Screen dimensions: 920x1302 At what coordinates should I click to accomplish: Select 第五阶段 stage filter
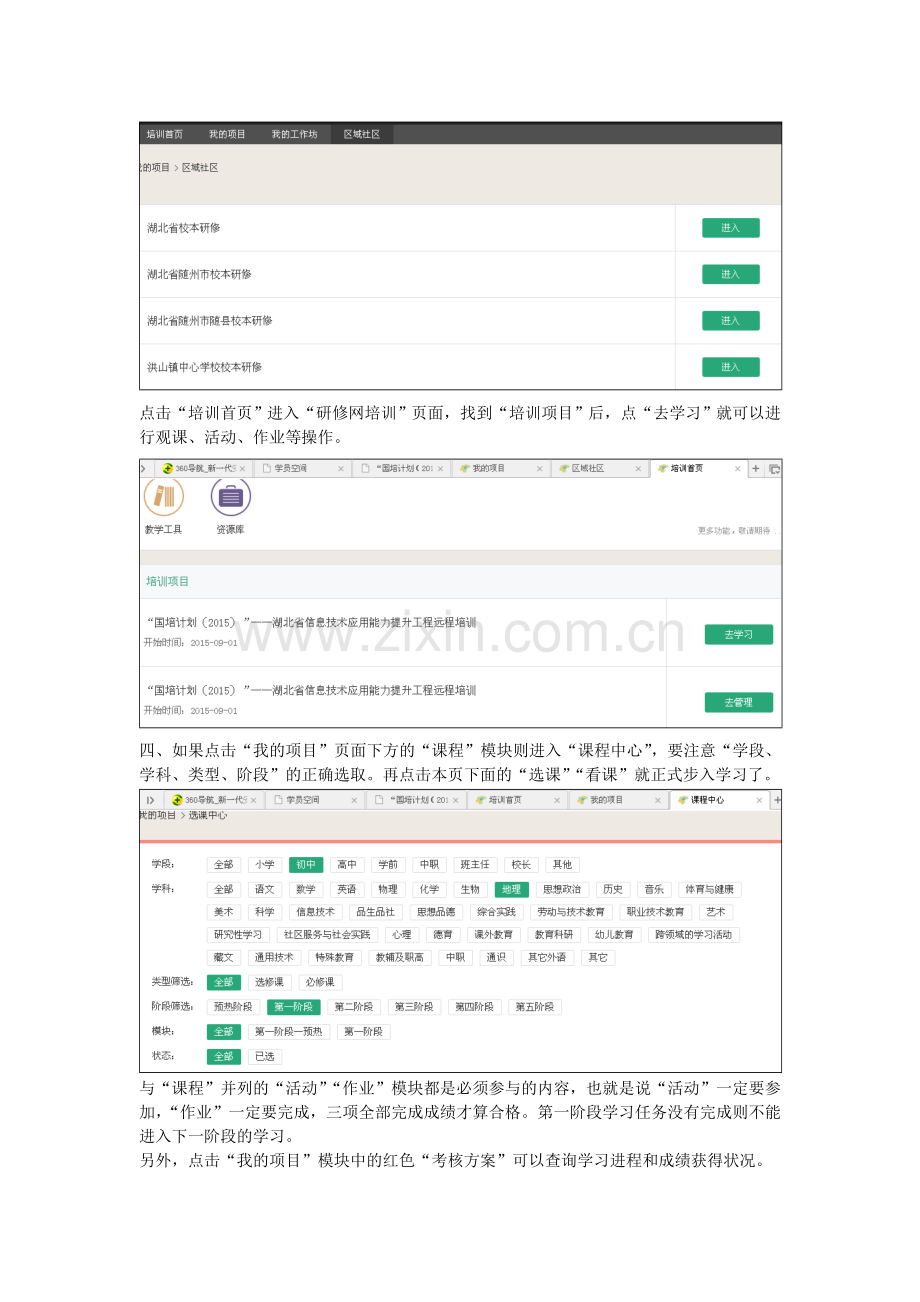pos(535,1007)
